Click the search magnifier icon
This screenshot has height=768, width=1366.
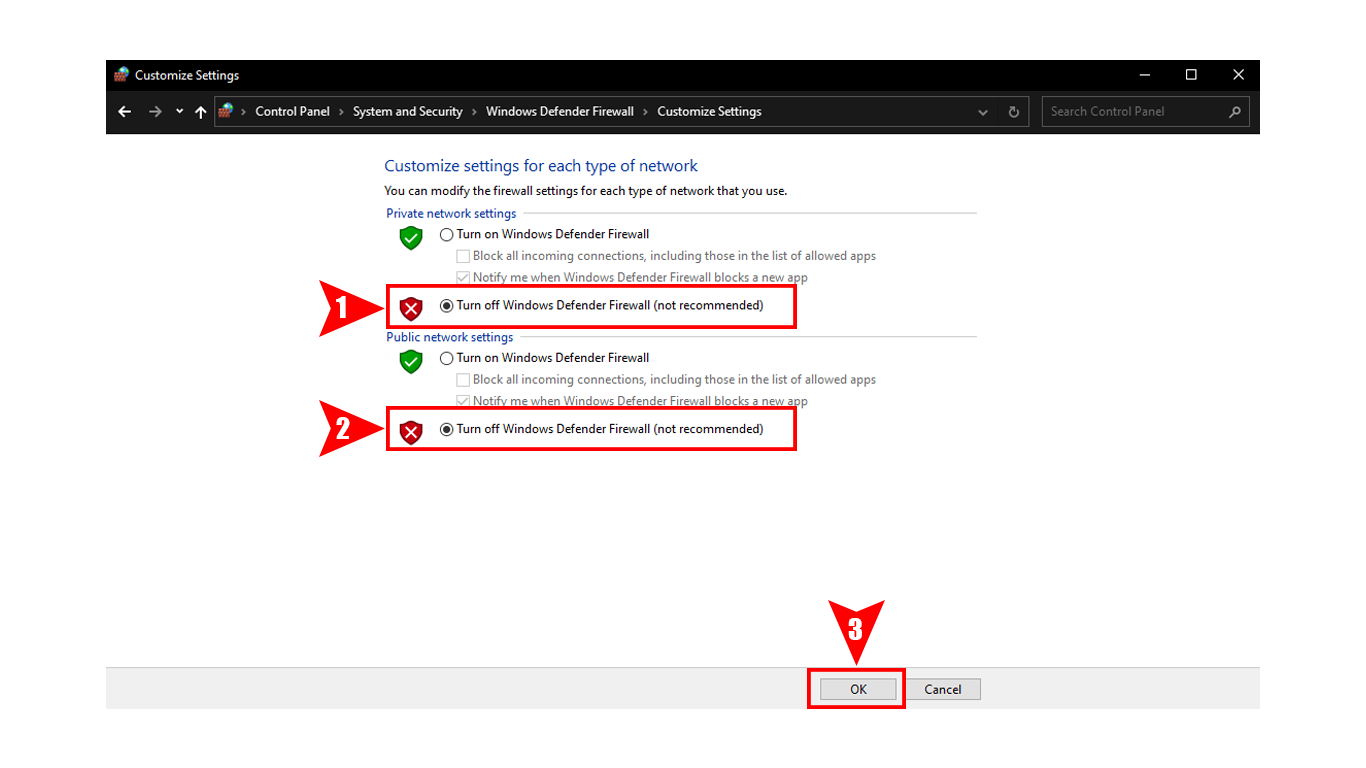point(1235,112)
